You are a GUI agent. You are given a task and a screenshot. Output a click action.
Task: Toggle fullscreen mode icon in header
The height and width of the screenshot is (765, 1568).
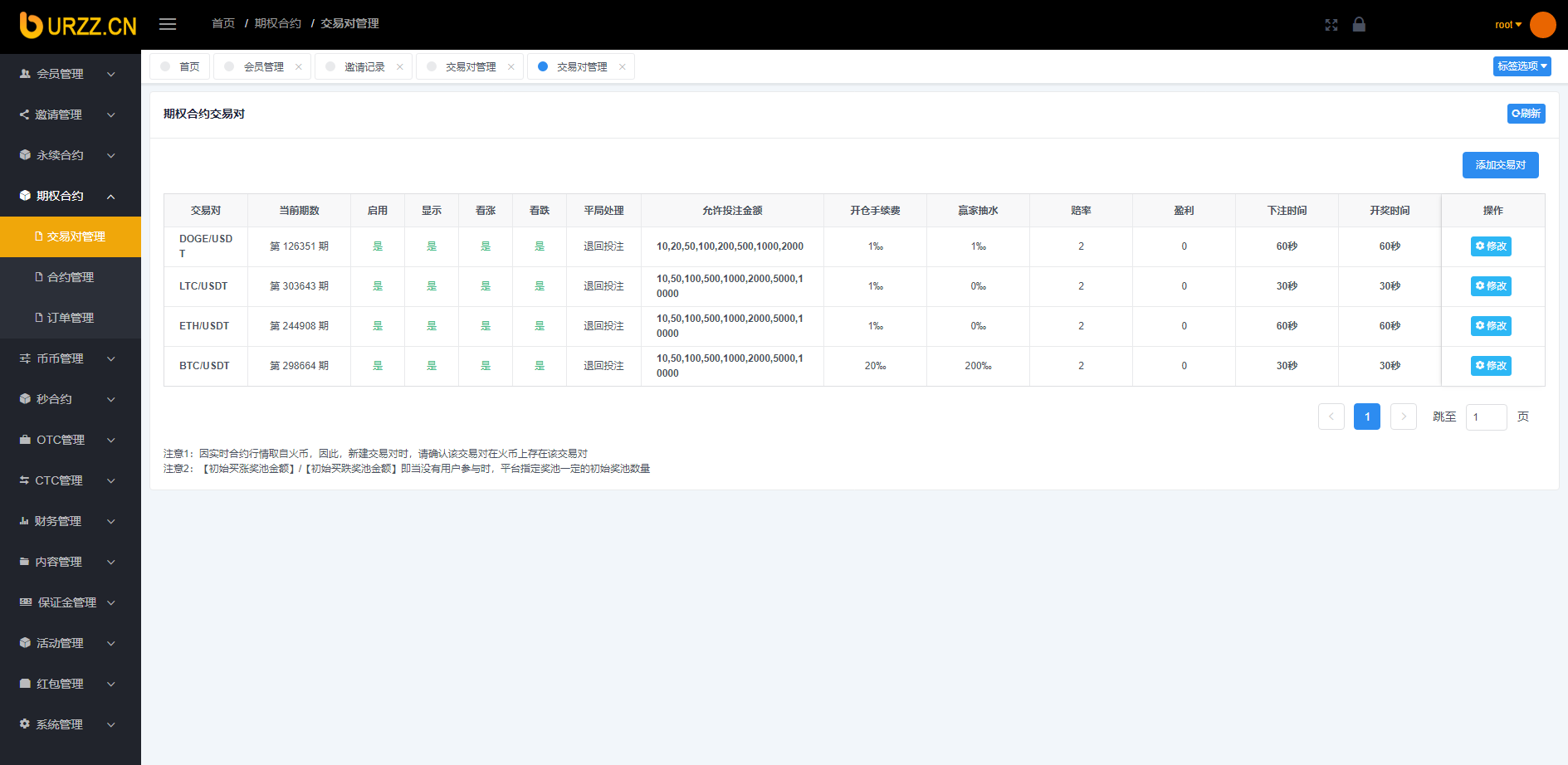click(x=1331, y=25)
